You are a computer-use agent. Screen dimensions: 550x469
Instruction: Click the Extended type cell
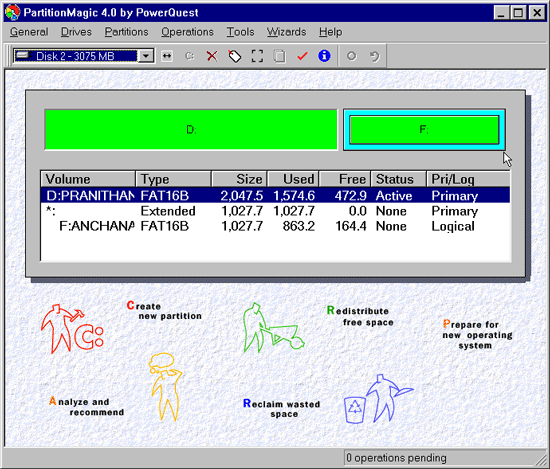(168, 211)
